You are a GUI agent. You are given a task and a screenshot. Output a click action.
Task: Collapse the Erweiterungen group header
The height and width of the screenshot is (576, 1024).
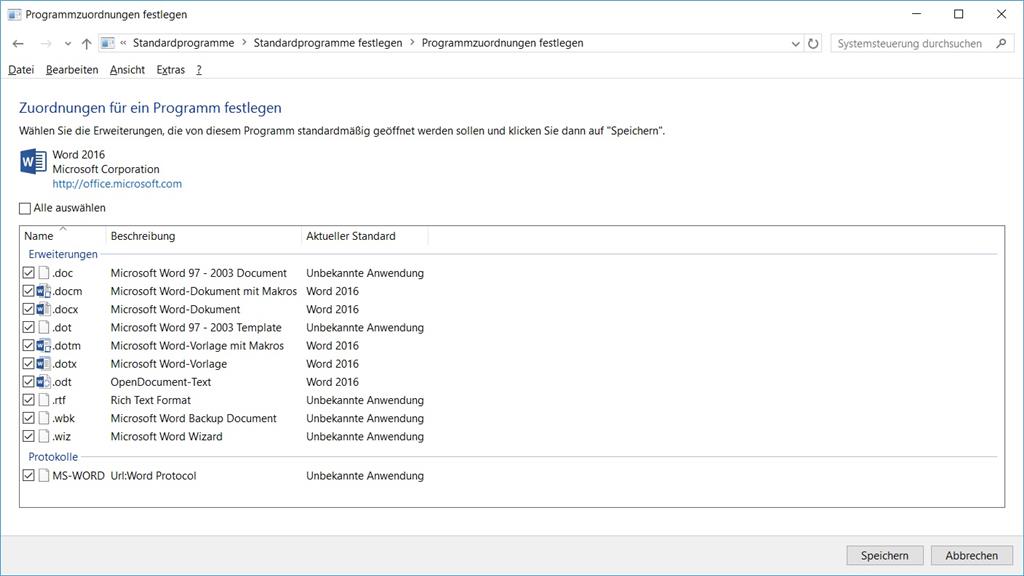(63, 254)
